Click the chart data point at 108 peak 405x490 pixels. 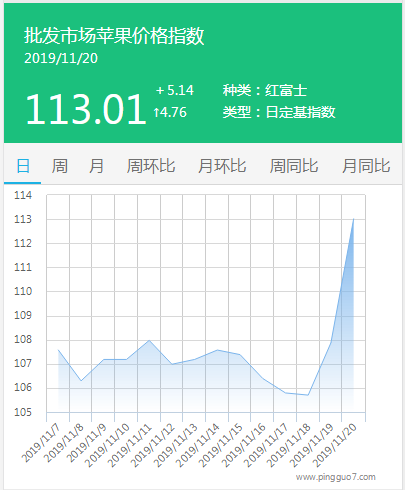coord(149,340)
